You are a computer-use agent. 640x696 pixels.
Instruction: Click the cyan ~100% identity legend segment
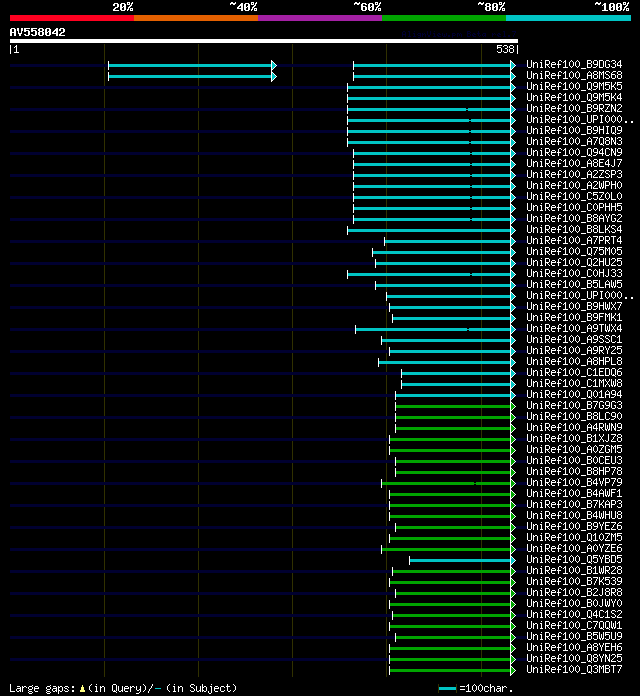pyautogui.click(x=569, y=18)
